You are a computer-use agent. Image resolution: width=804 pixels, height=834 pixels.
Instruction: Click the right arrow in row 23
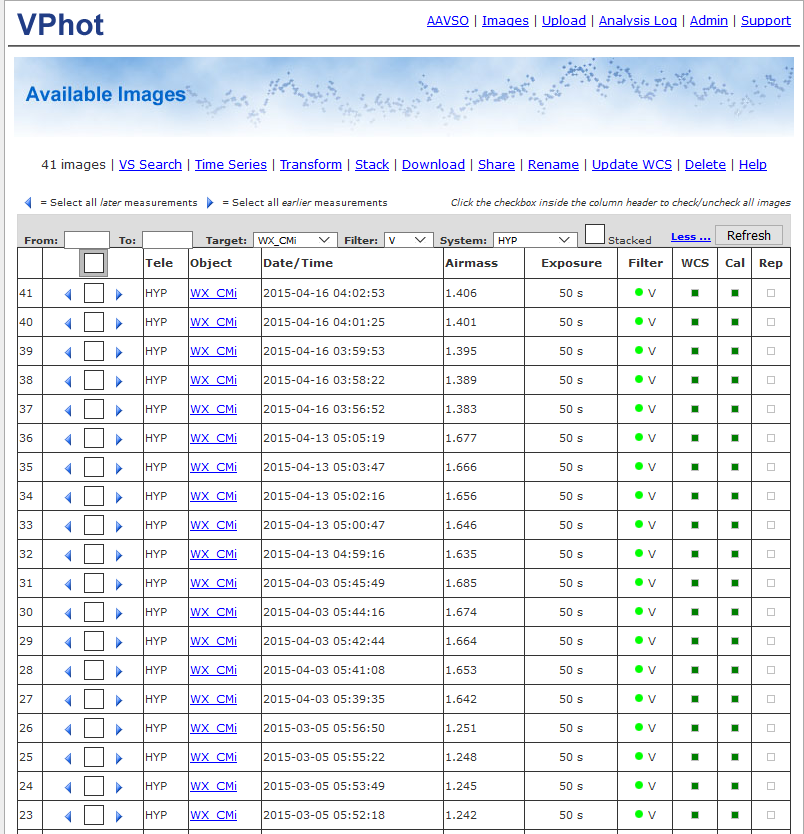118,817
